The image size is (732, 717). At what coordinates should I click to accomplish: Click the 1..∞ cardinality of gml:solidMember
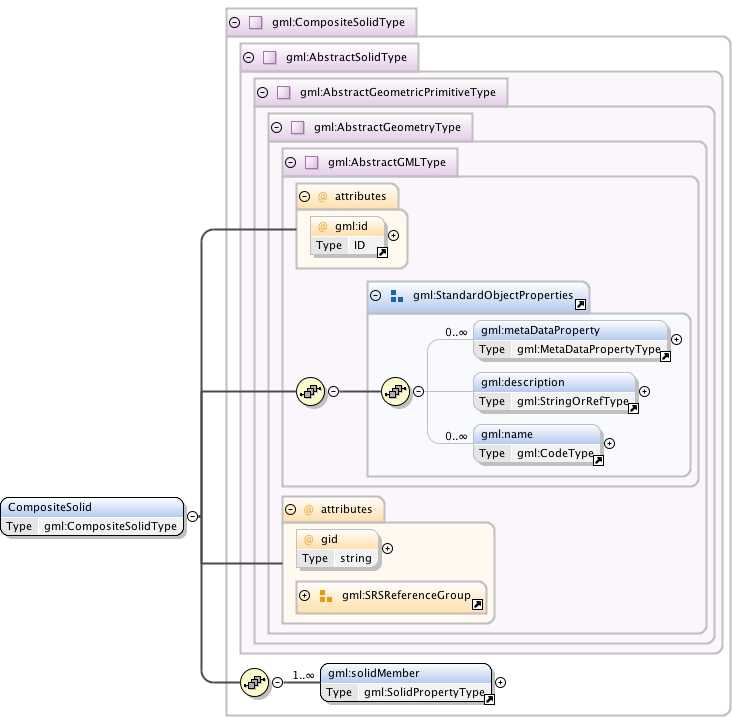tap(303, 675)
